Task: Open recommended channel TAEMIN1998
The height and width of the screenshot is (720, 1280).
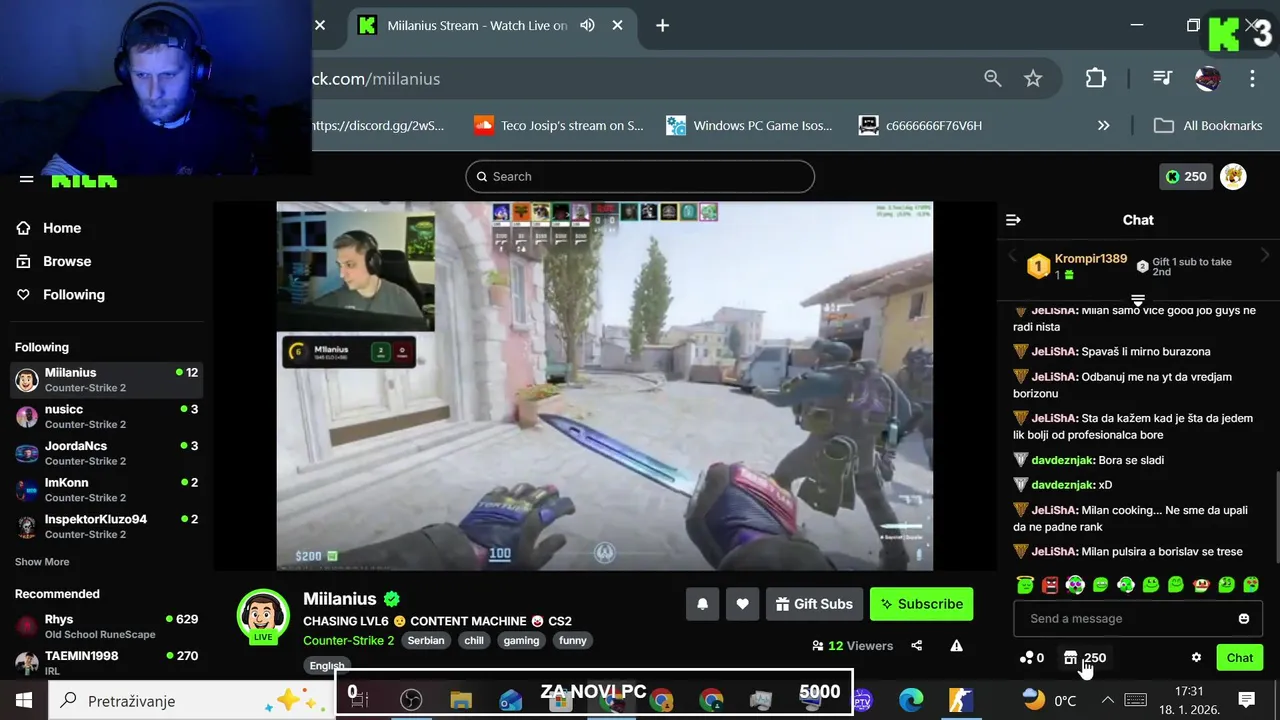Action: [x=107, y=662]
